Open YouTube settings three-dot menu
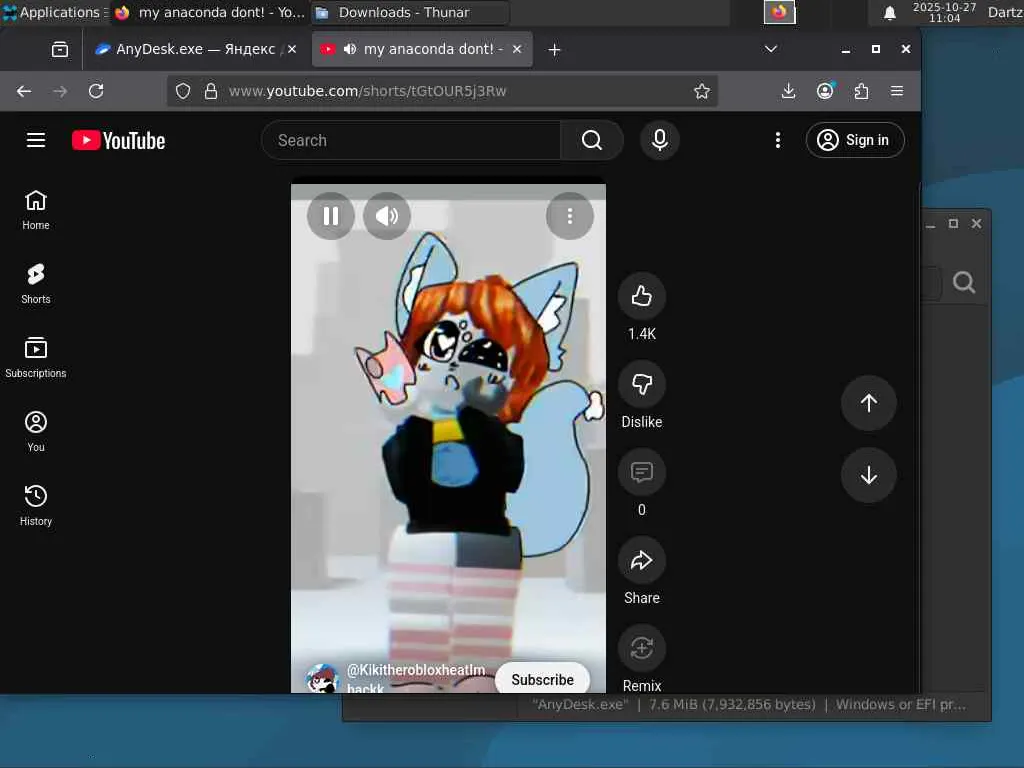 [x=778, y=140]
